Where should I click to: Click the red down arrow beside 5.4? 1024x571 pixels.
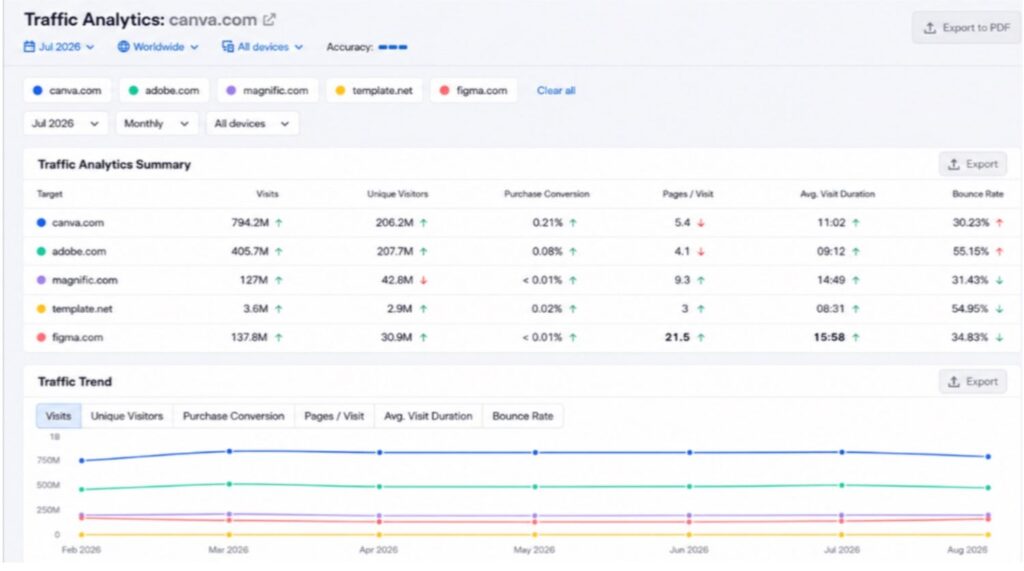701,223
